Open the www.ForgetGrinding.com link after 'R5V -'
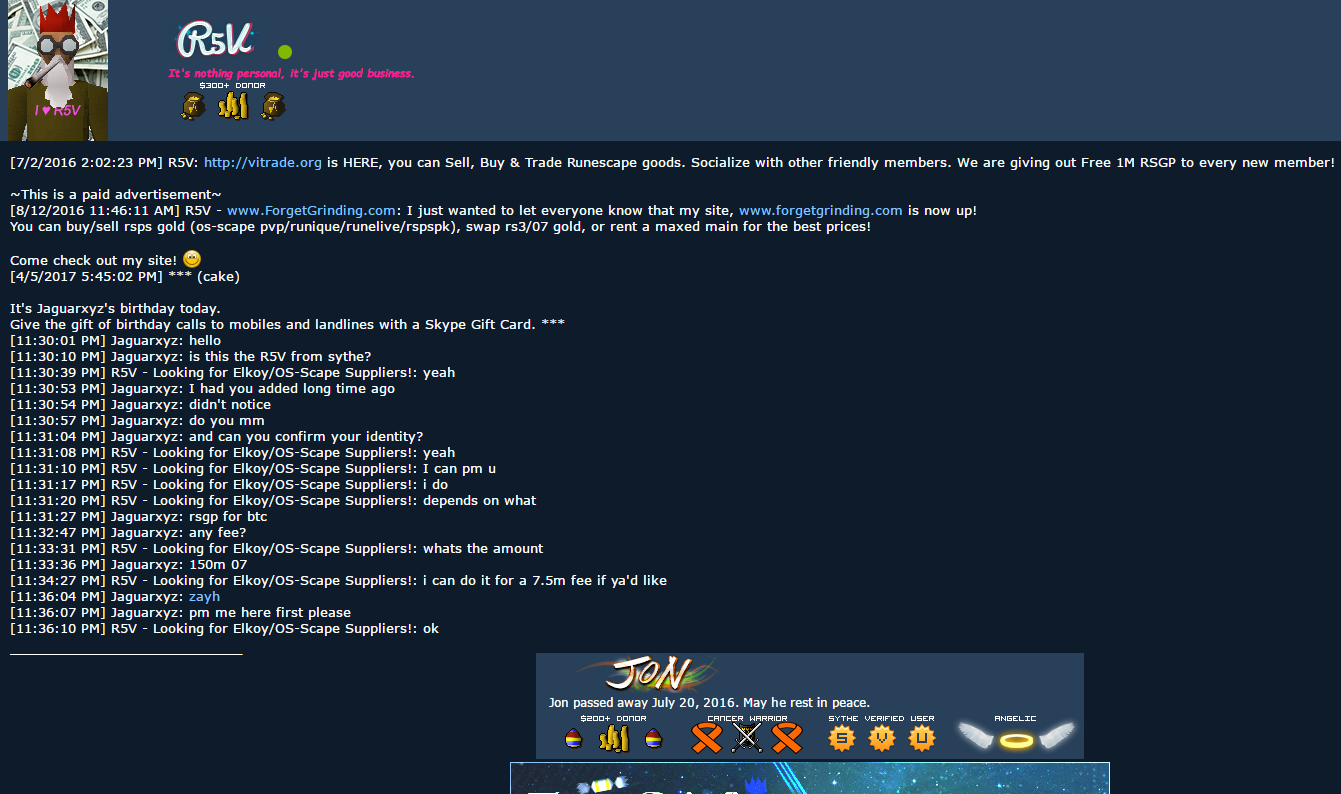 click(x=311, y=210)
